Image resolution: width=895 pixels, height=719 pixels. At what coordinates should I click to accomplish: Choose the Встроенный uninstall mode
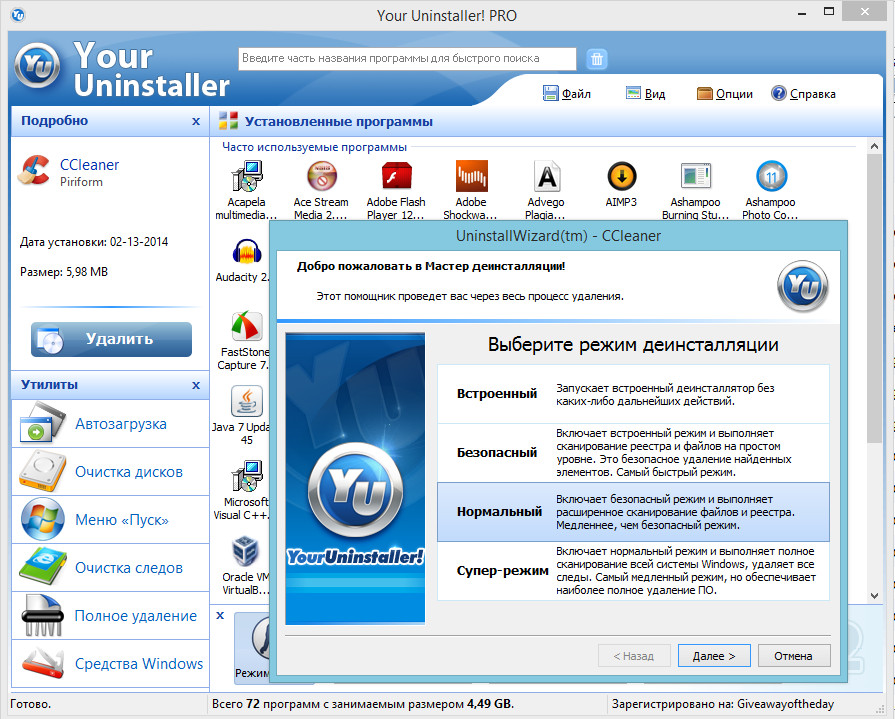(633, 394)
